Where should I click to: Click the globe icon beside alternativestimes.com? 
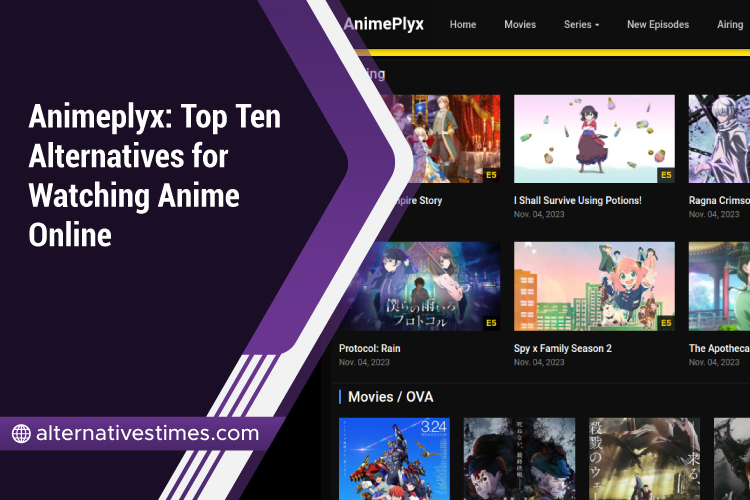[x=21, y=433]
